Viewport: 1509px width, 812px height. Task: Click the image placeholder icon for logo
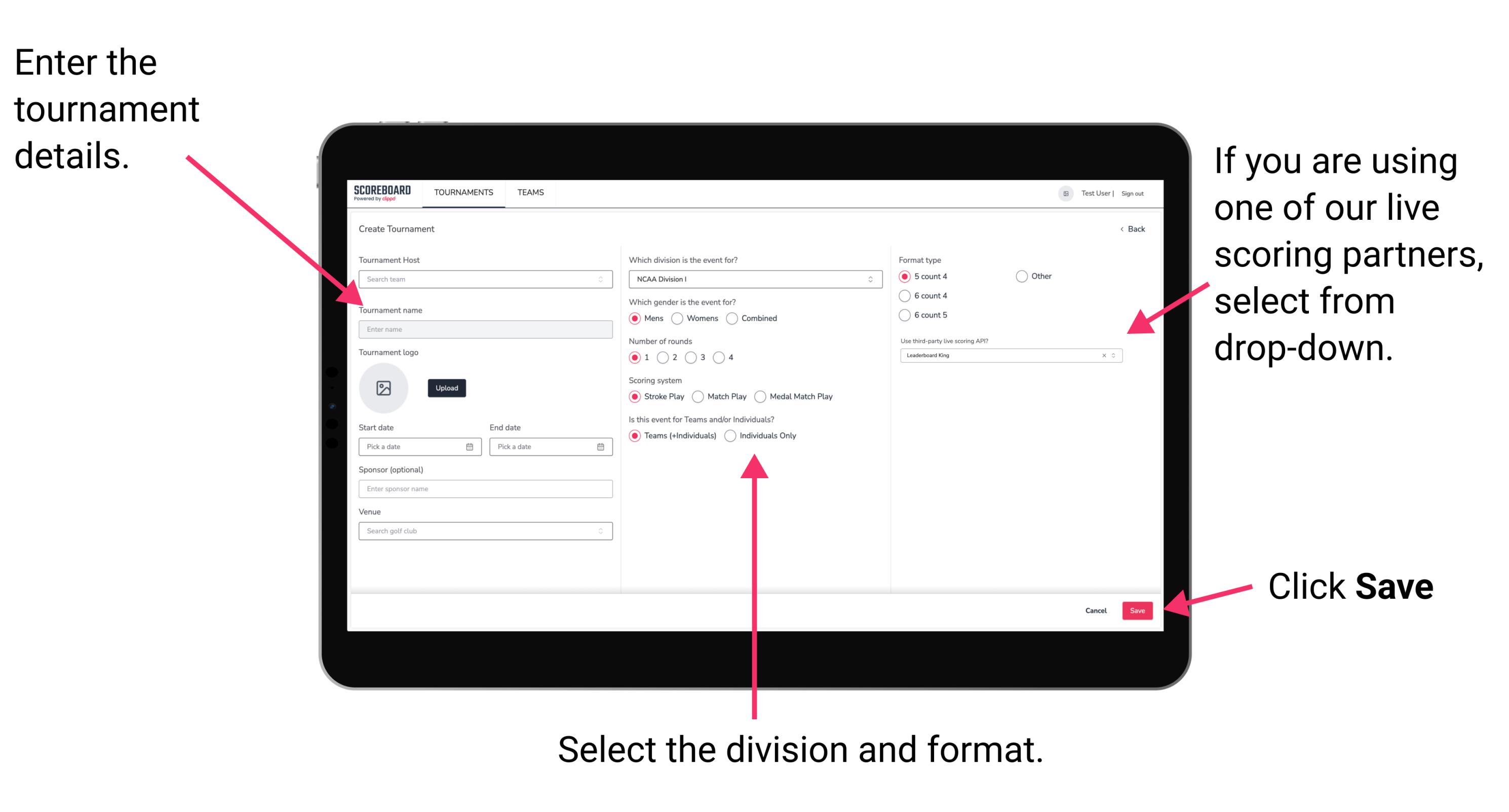click(x=384, y=388)
